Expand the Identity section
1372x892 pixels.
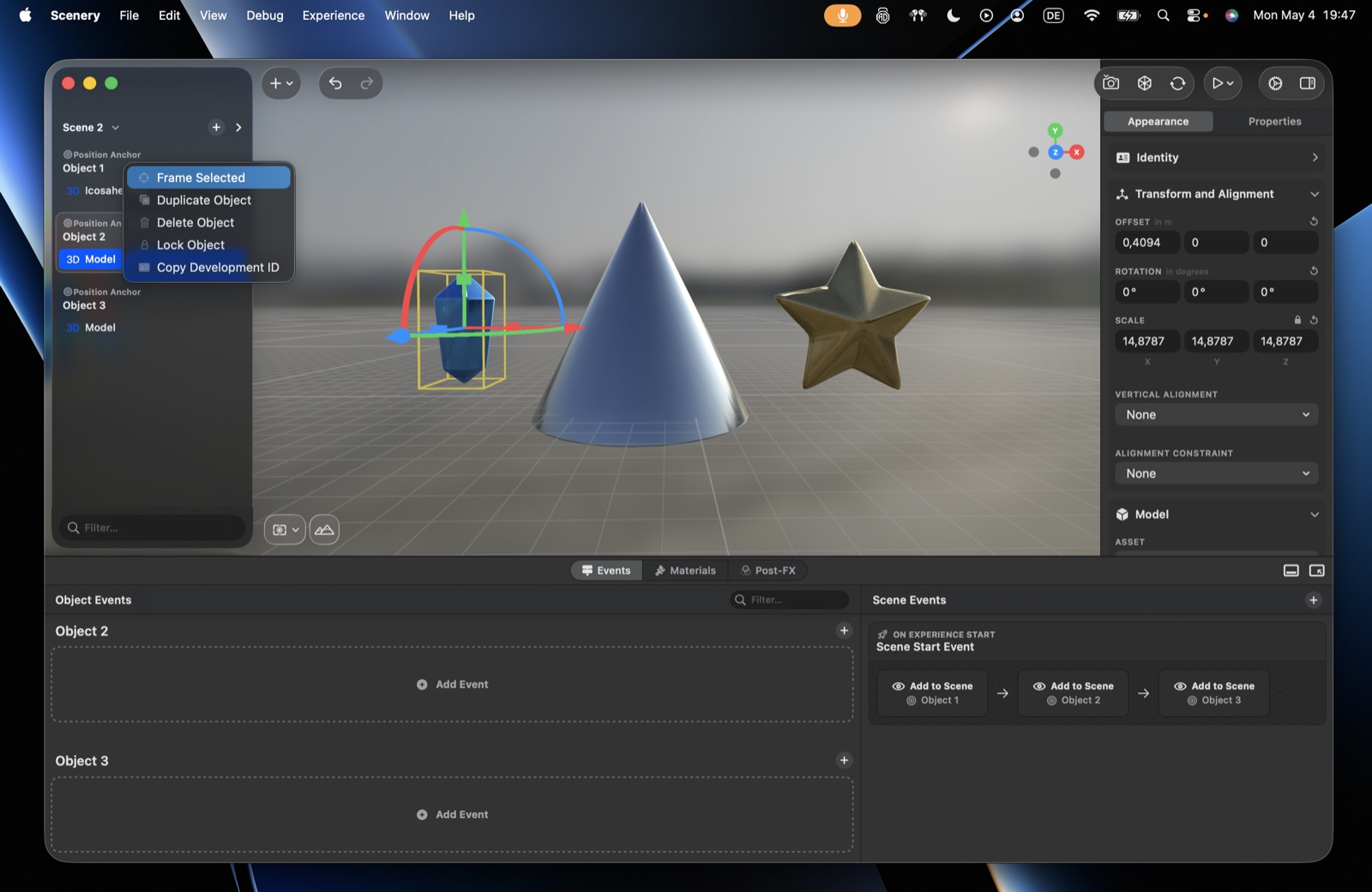coord(1217,158)
